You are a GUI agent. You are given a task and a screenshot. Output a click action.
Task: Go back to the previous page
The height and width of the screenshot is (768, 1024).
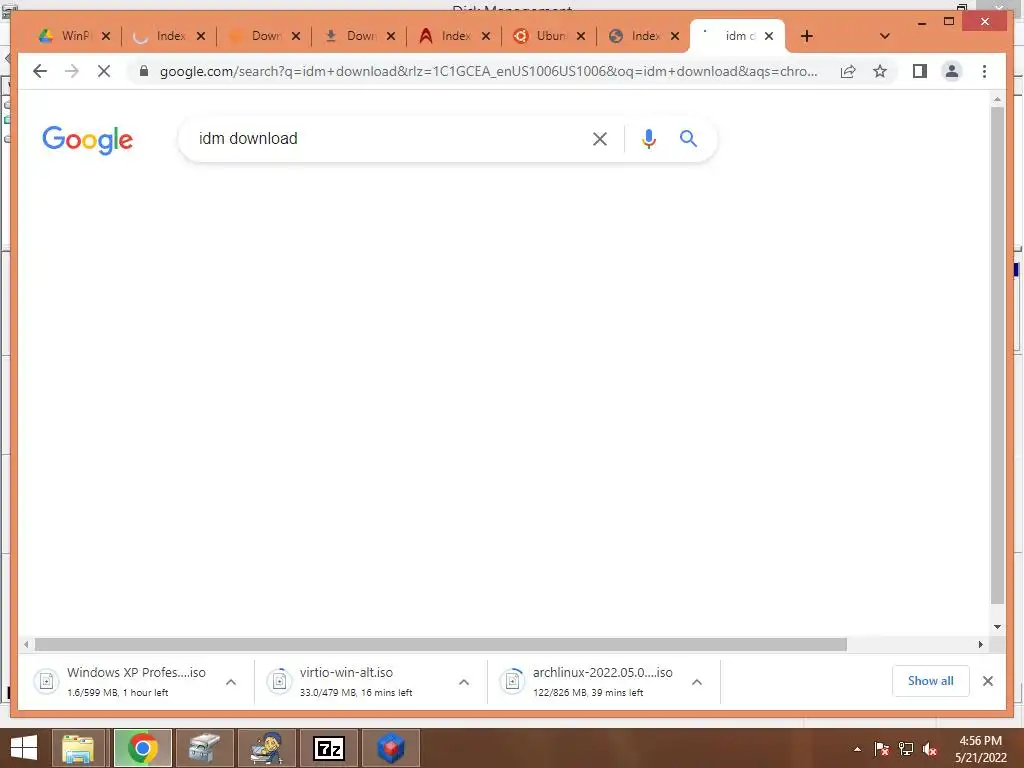tap(40, 71)
